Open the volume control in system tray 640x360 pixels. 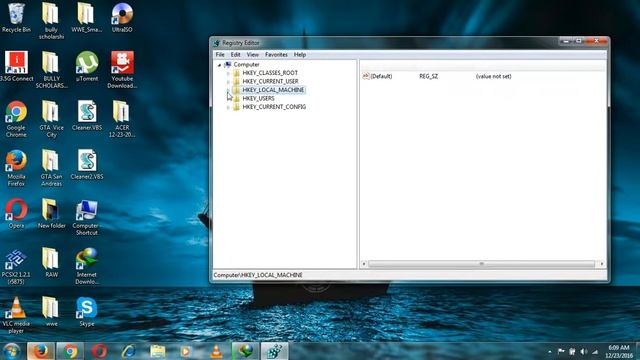click(x=584, y=351)
